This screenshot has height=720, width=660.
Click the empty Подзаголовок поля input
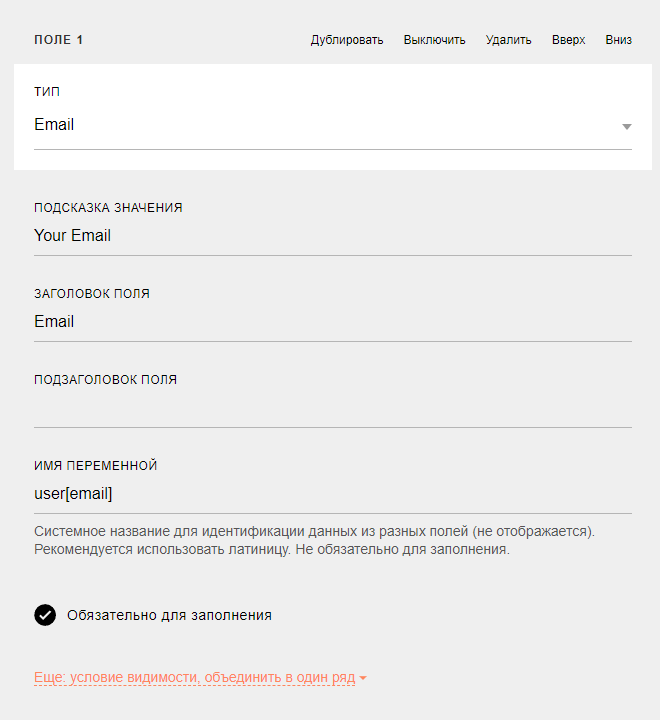click(333, 408)
